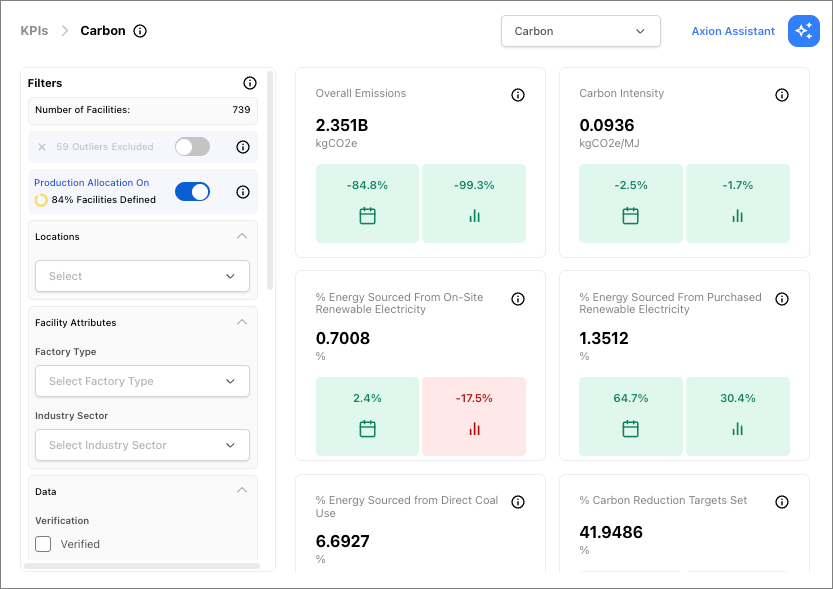The width and height of the screenshot is (833, 589).
Task: Click the Direct Coal Use info icon
Action: tap(518, 502)
